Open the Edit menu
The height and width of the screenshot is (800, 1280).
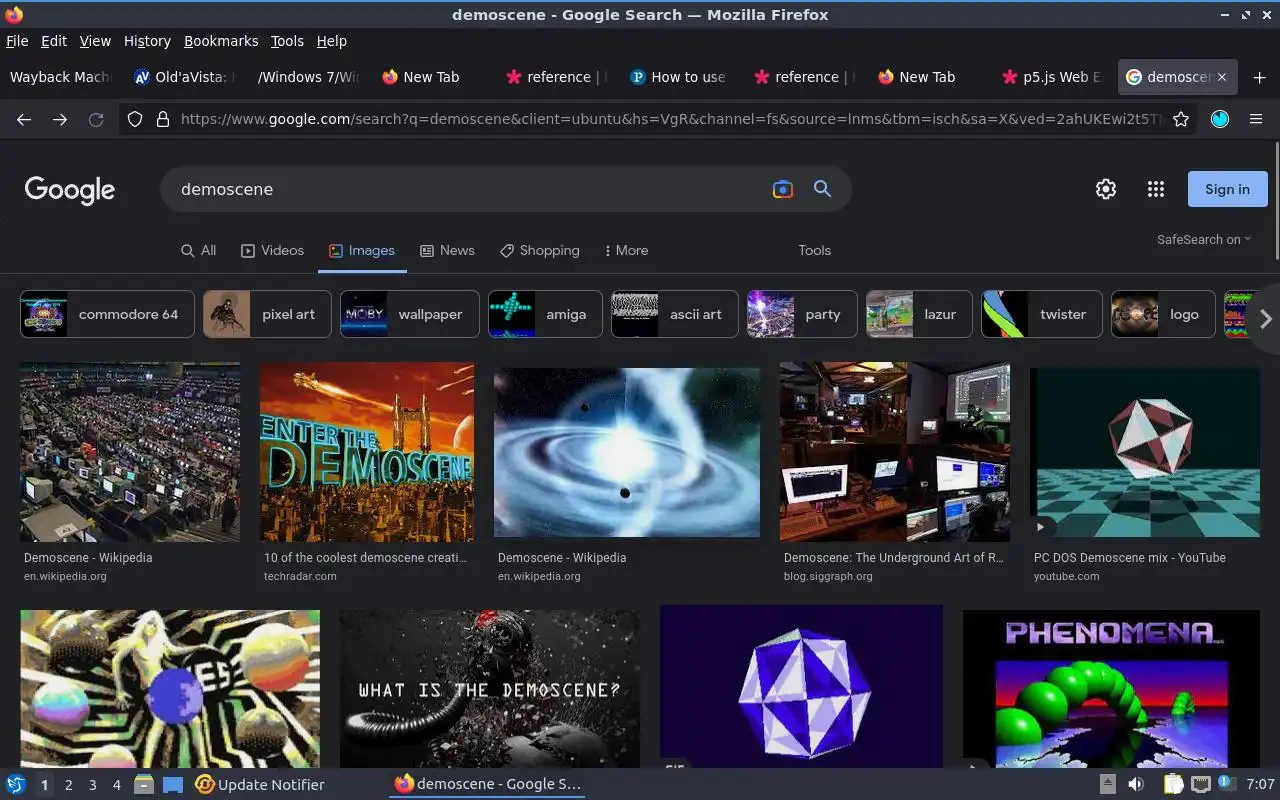54,41
